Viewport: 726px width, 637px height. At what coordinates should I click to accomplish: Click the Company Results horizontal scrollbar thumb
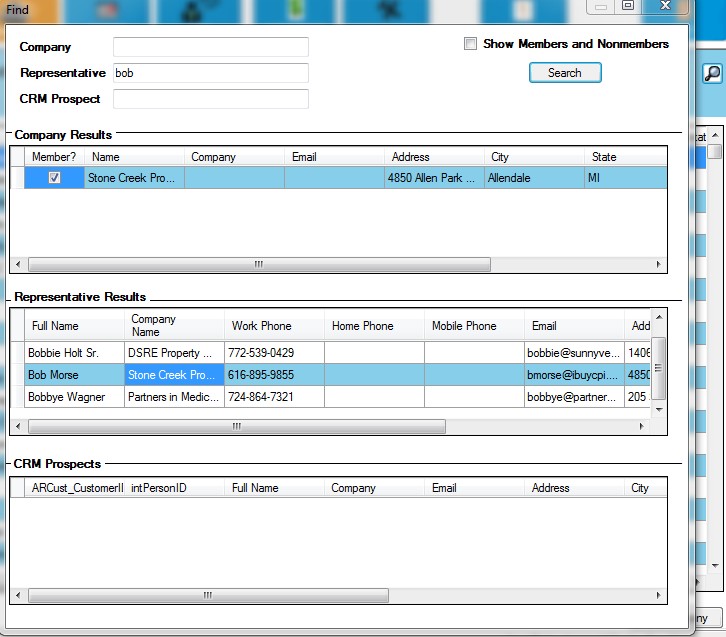(x=259, y=264)
